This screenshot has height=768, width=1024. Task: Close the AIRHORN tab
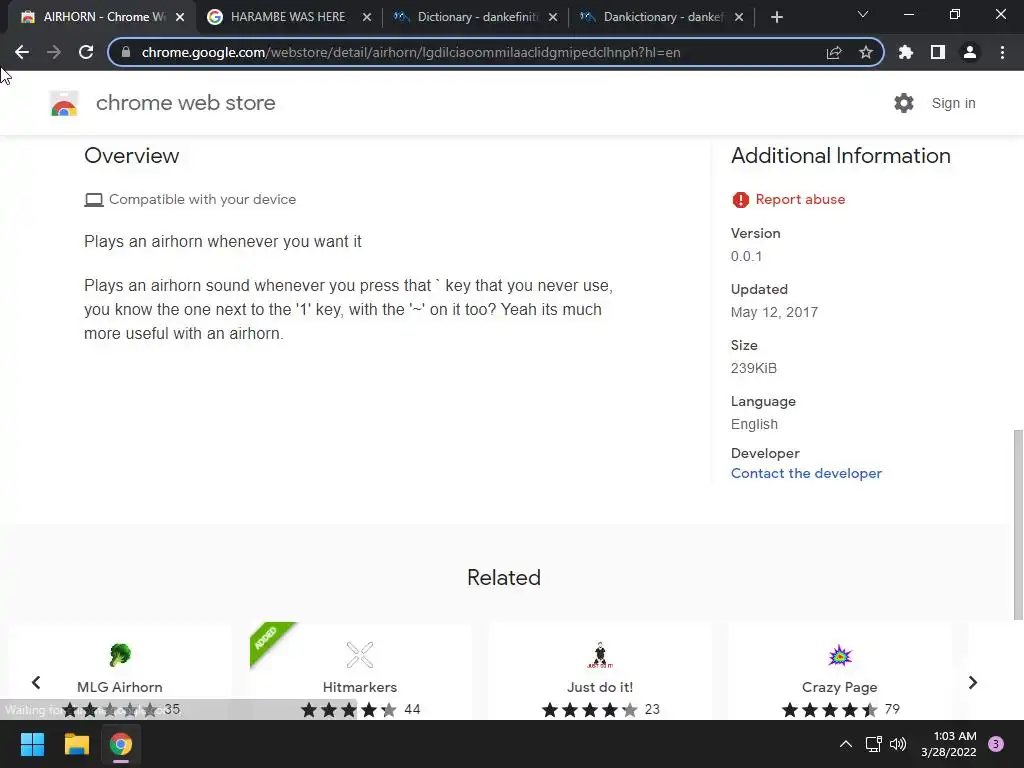pos(180,17)
